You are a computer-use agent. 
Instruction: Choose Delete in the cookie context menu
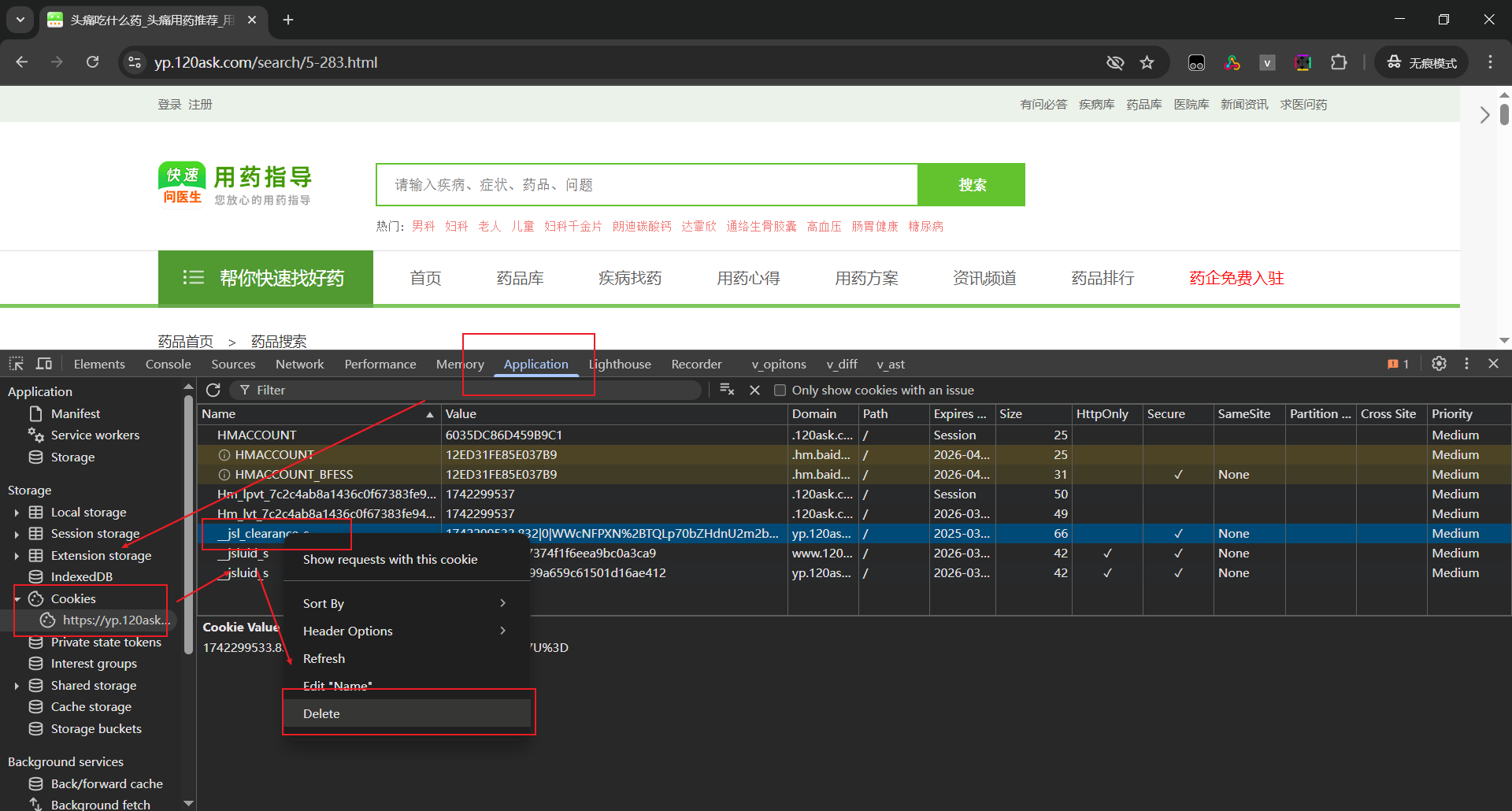point(406,713)
